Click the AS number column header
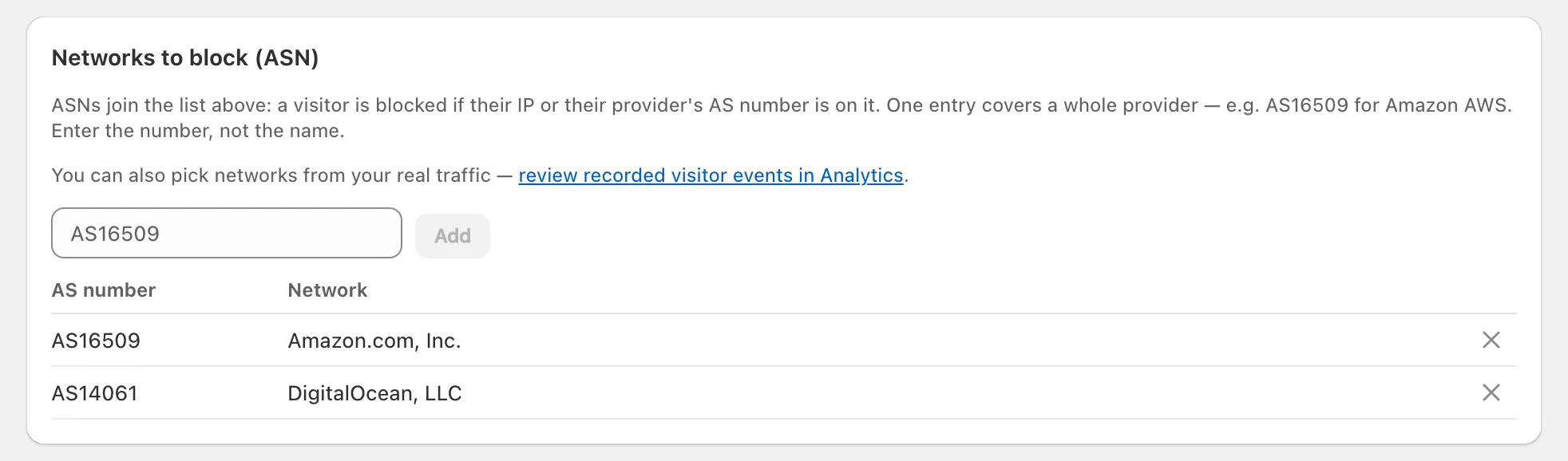1568x461 pixels. [104, 290]
